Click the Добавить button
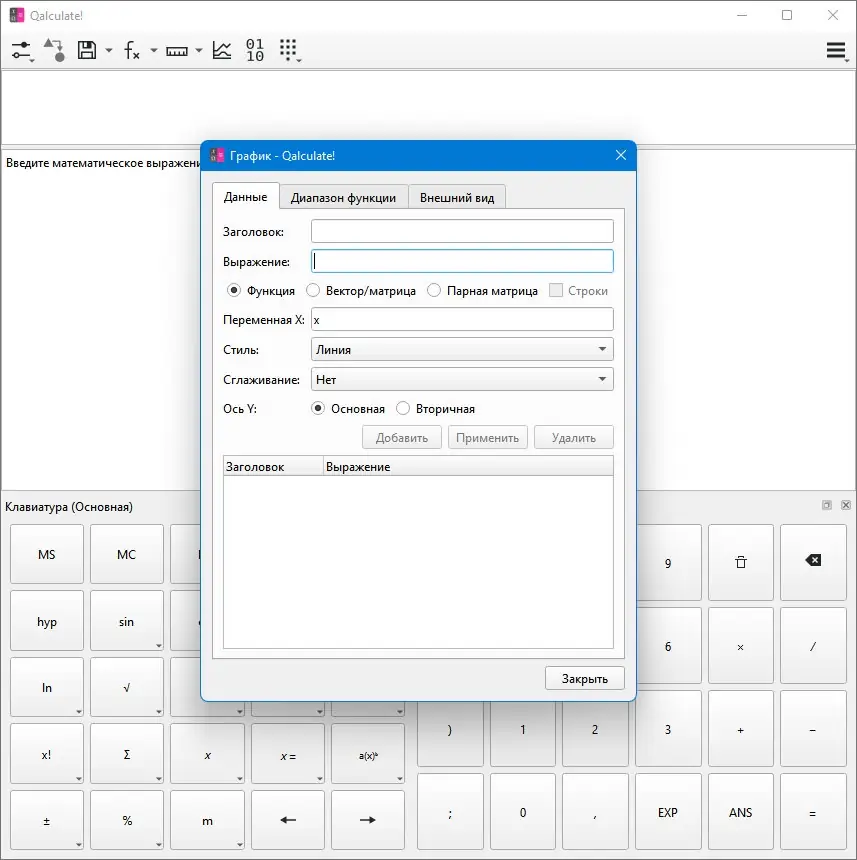Image resolution: width=857 pixels, height=860 pixels. 402,438
